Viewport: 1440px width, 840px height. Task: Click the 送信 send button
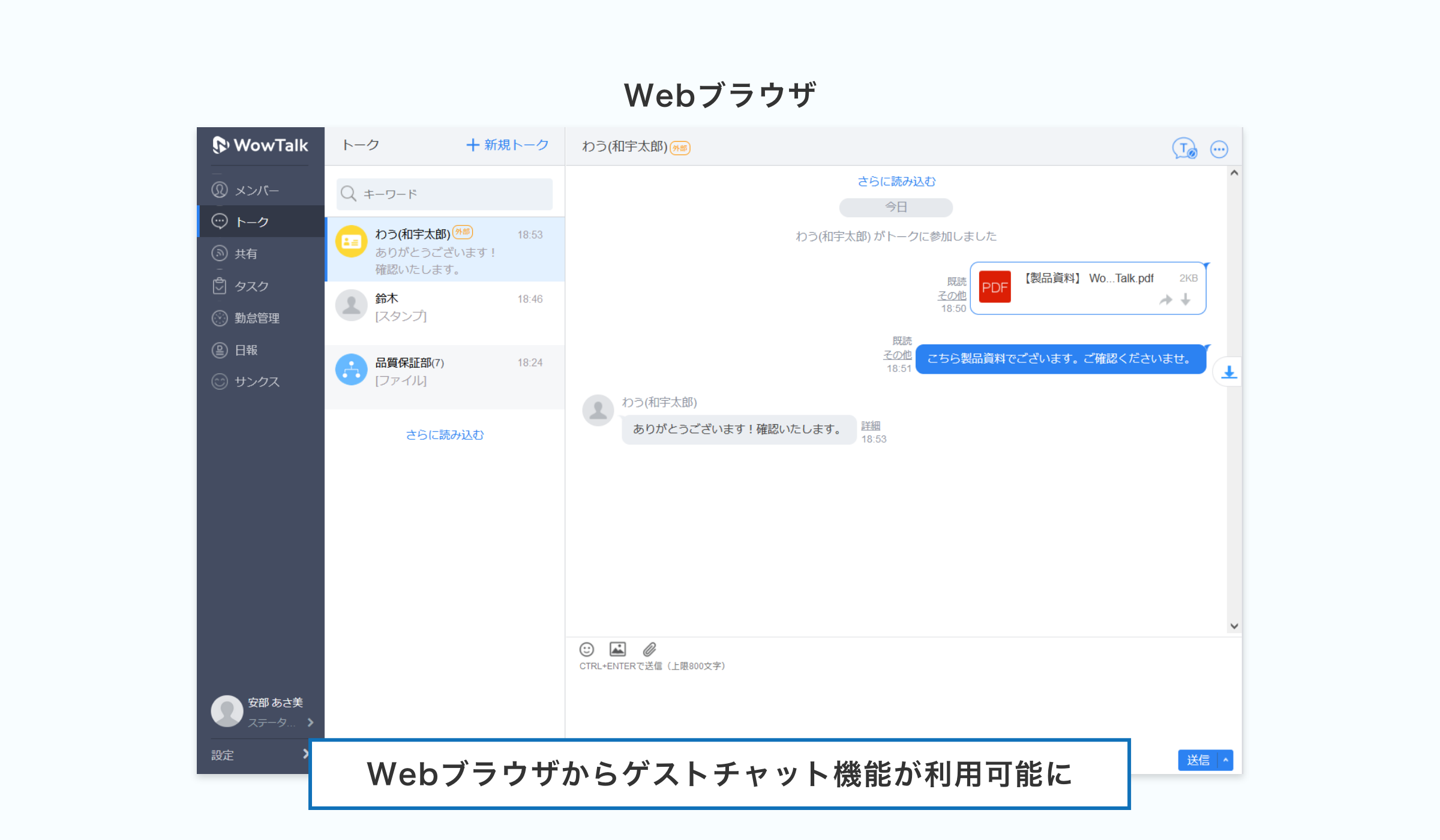pos(1198,760)
